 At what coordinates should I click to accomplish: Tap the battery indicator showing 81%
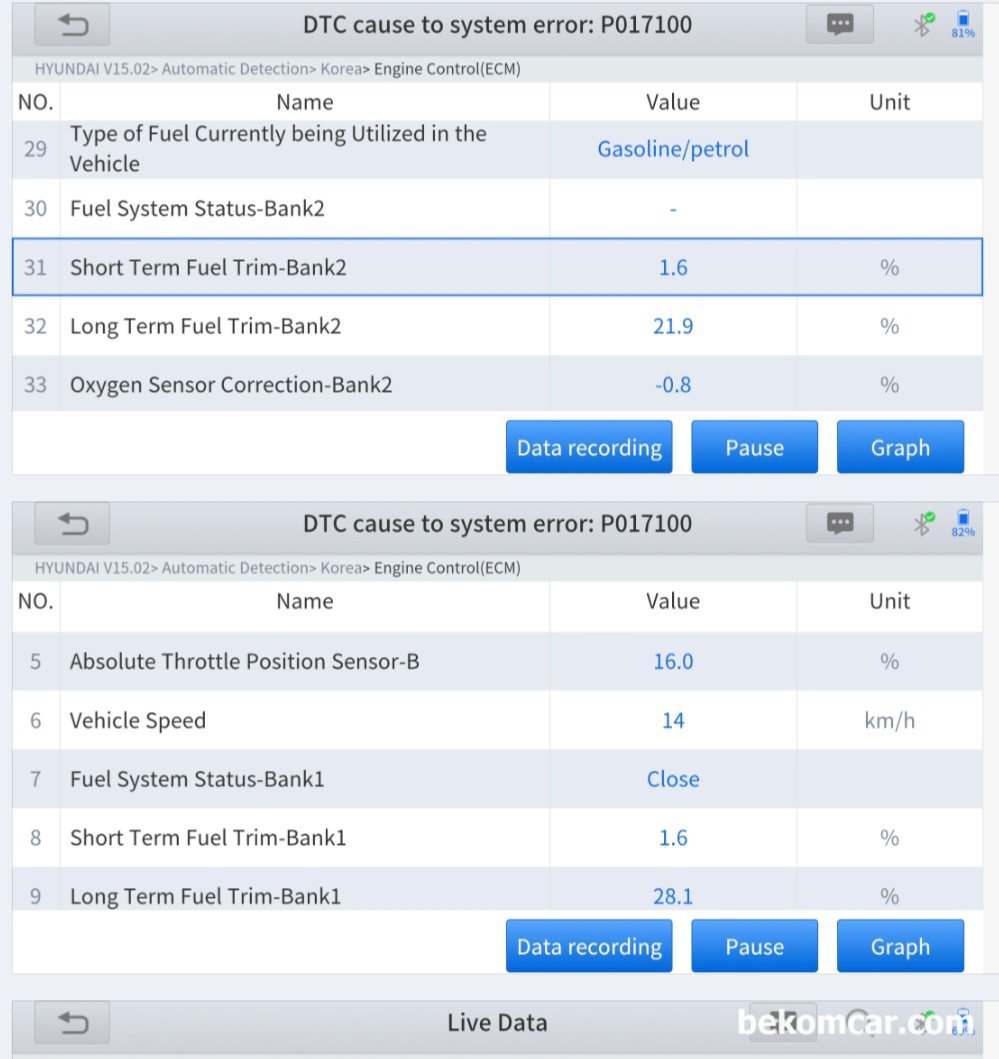963,25
